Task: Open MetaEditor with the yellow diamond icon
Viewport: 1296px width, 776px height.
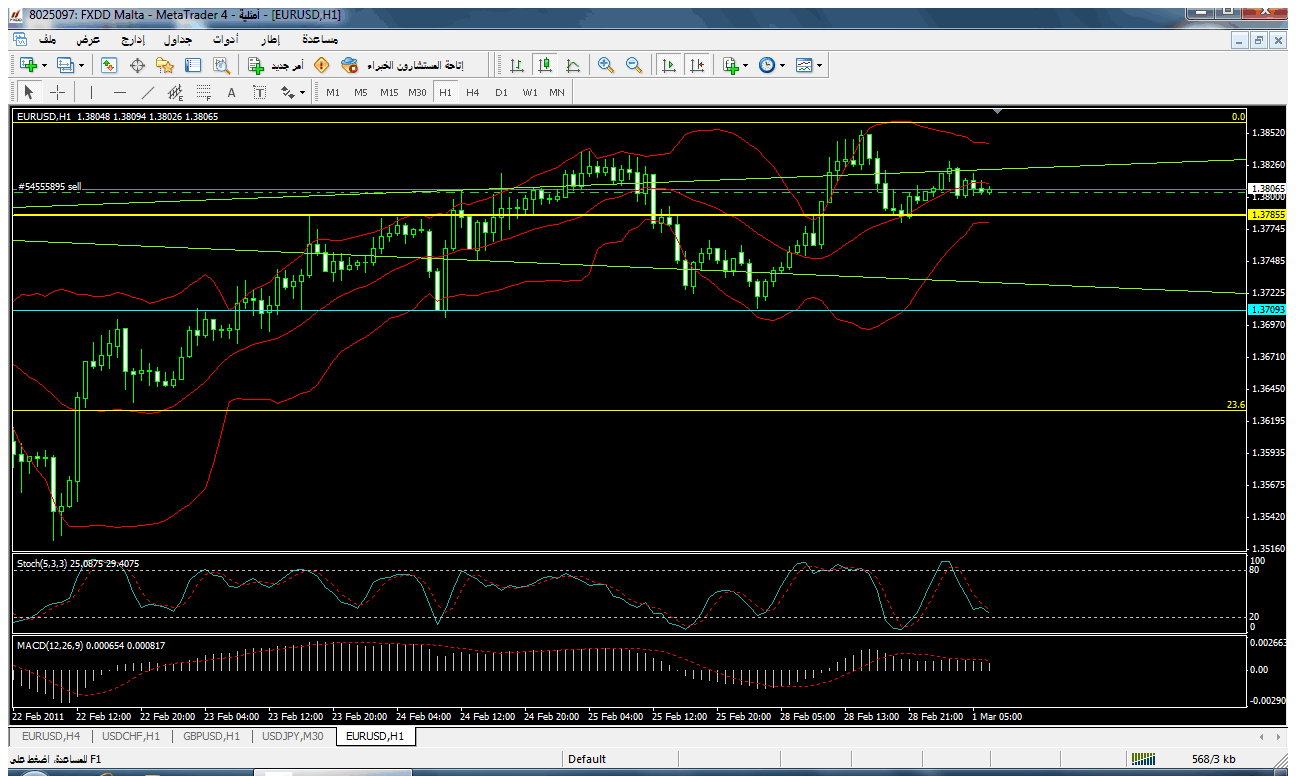Action: click(x=321, y=65)
